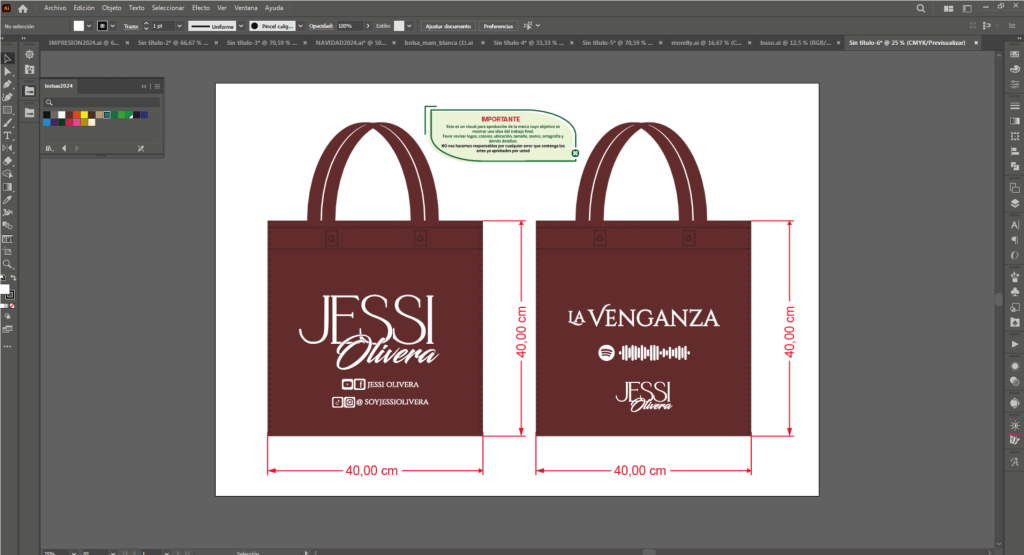Viewport: 1024px width, 555px height.
Task: Select the Rectangle tool
Action: point(8,110)
